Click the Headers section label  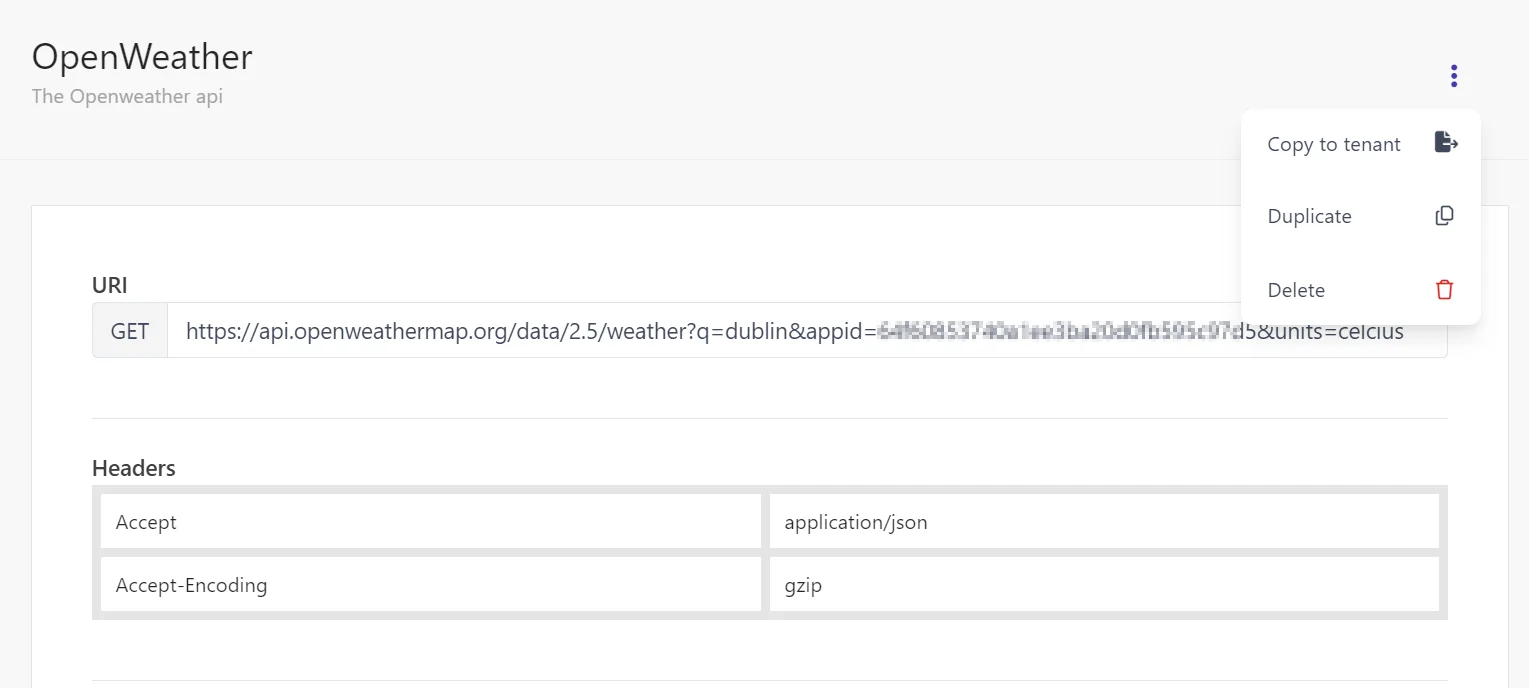pos(134,468)
